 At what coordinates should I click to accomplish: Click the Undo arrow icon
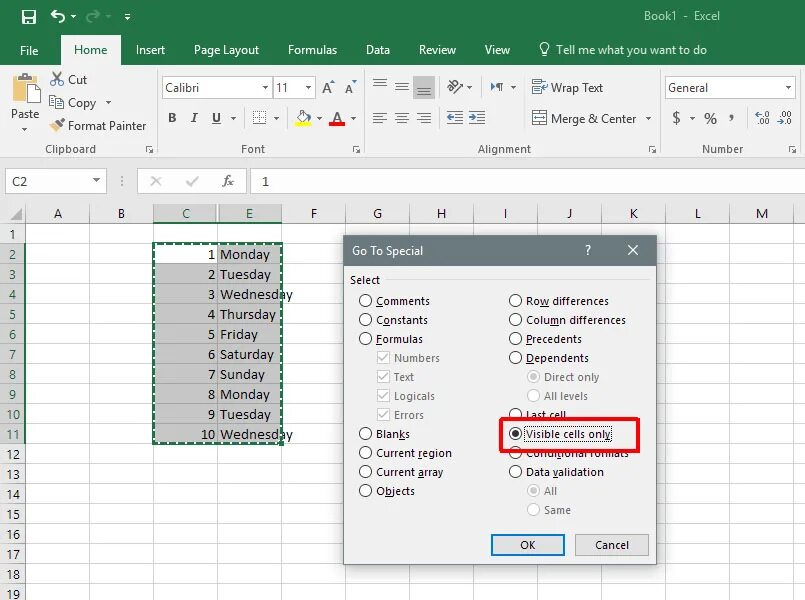click(x=58, y=17)
